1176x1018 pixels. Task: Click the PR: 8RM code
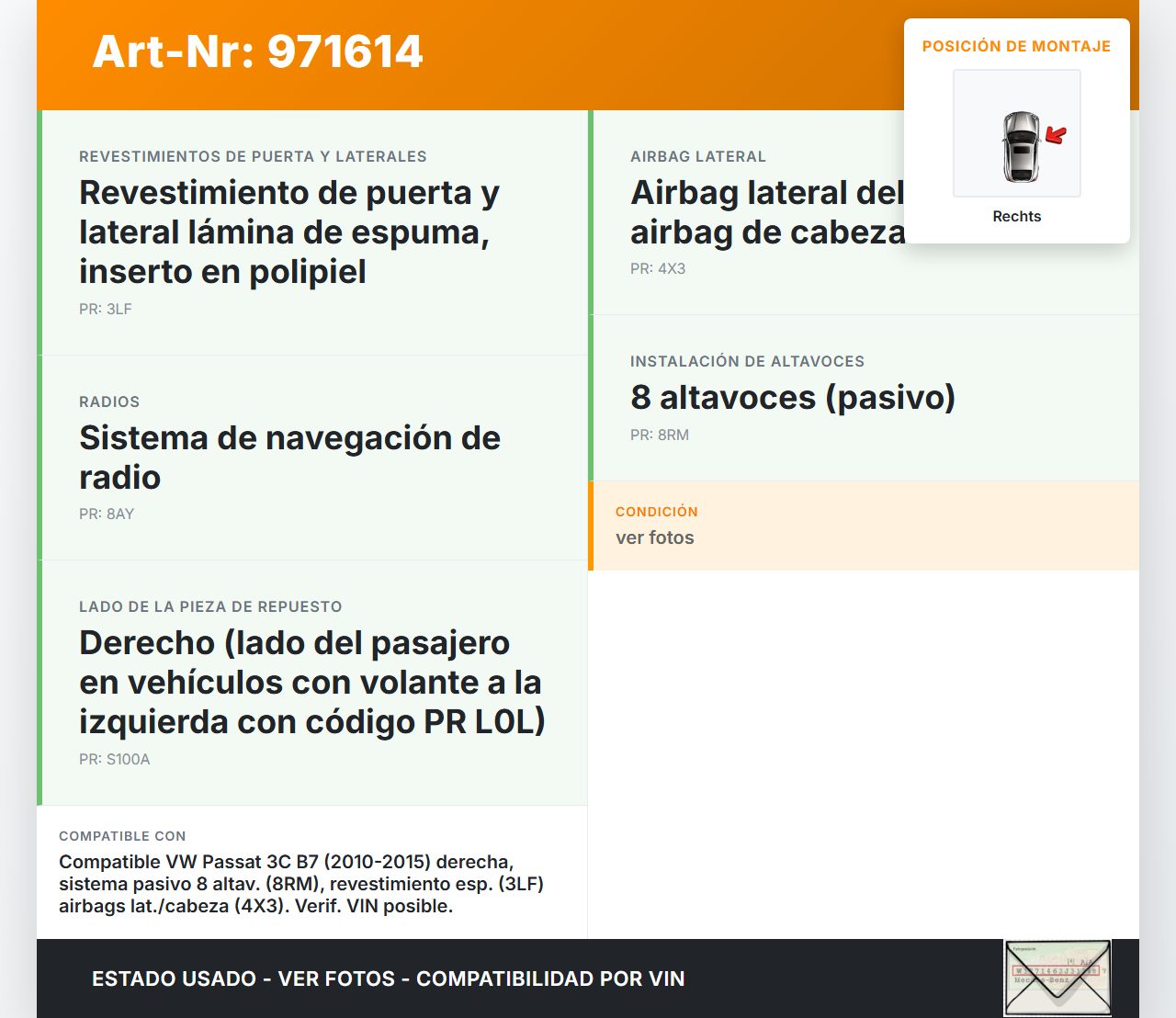[660, 435]
